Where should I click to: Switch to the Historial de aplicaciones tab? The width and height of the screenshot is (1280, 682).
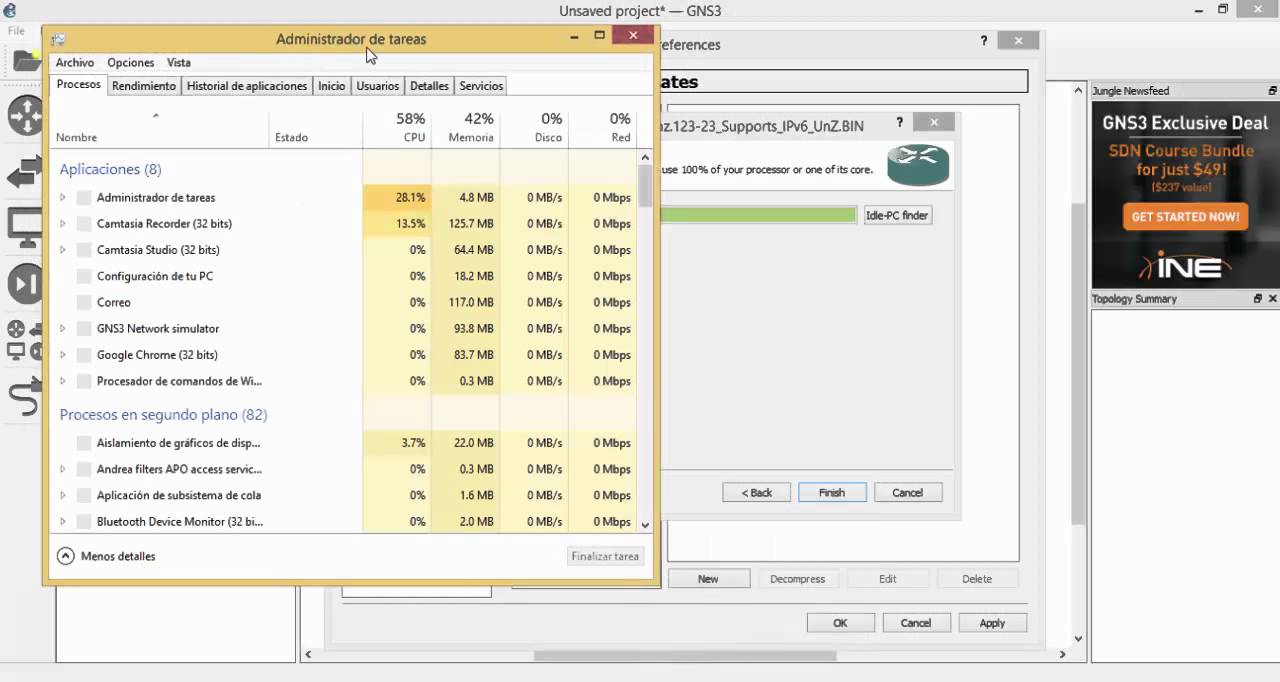click(247, 86)
